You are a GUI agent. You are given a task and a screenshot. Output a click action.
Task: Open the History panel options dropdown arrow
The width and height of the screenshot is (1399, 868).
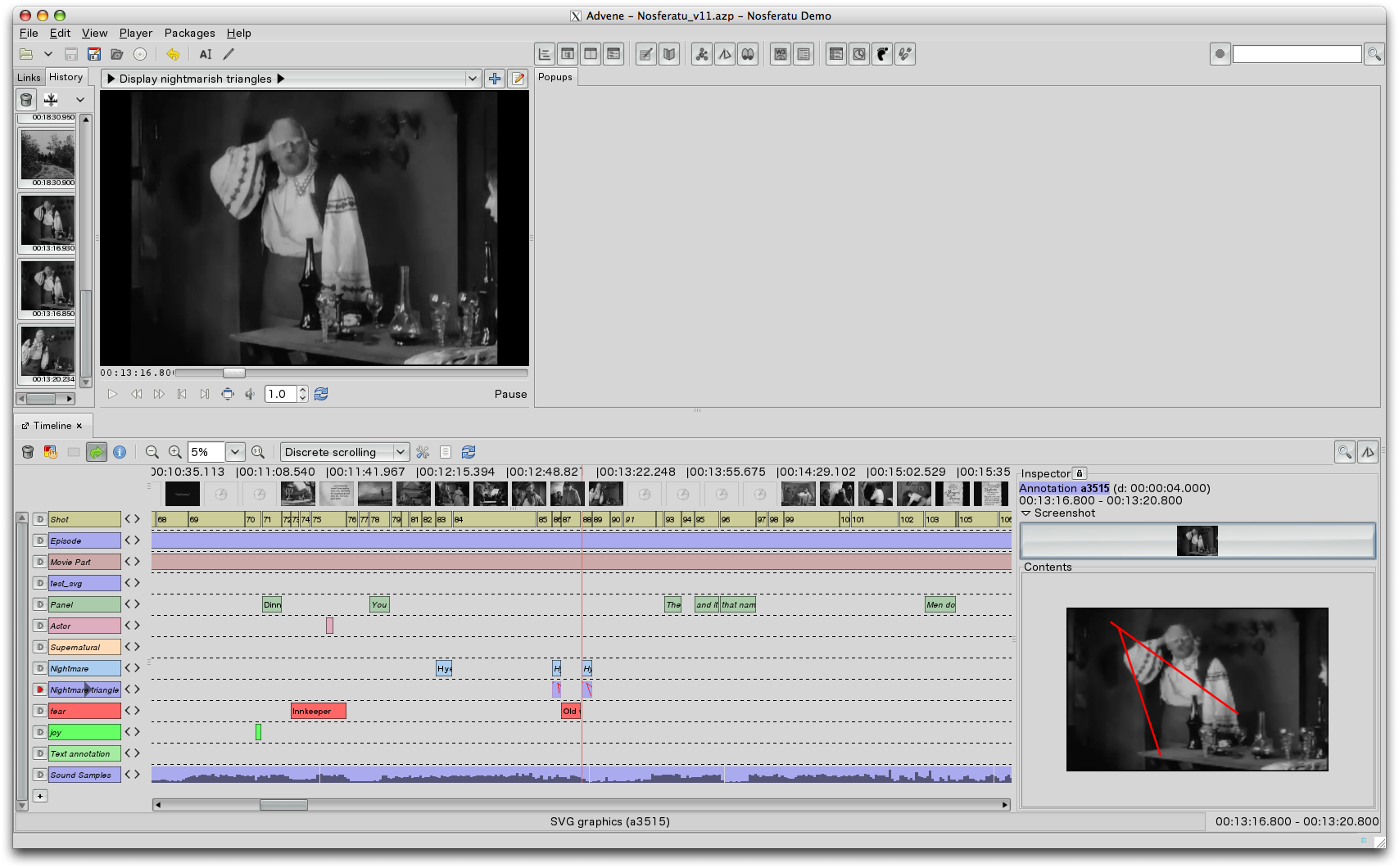click(80, 100)
